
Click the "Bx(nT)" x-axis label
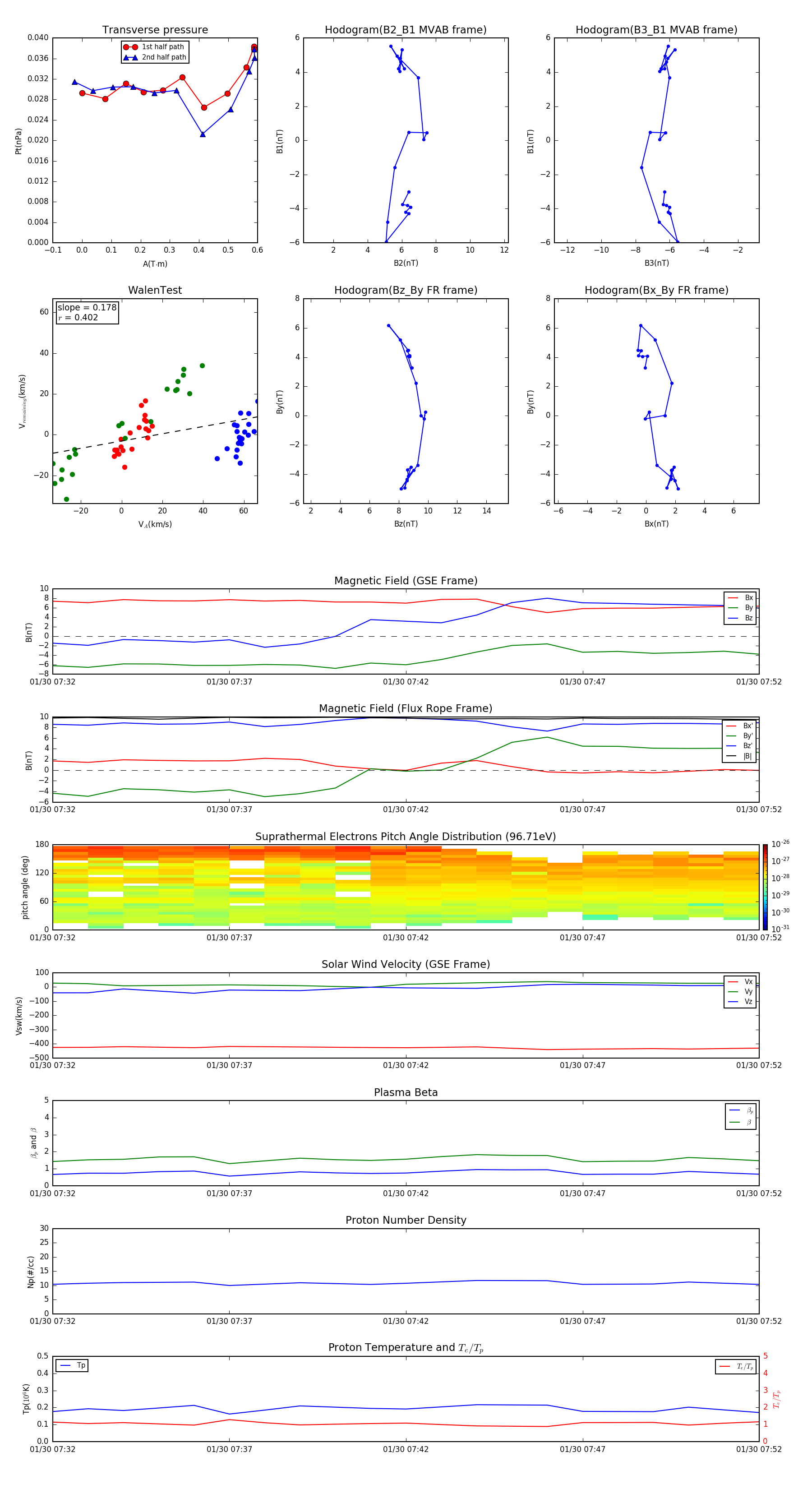(656, 524)
